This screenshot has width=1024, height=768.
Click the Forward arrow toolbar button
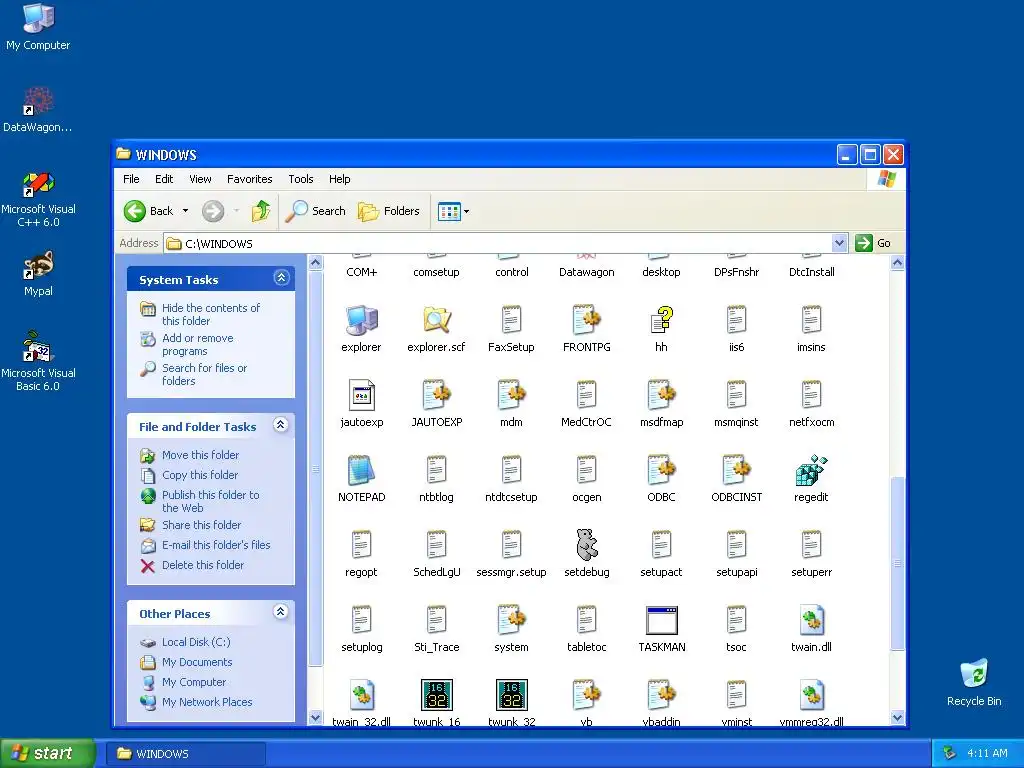click(213, 211)
